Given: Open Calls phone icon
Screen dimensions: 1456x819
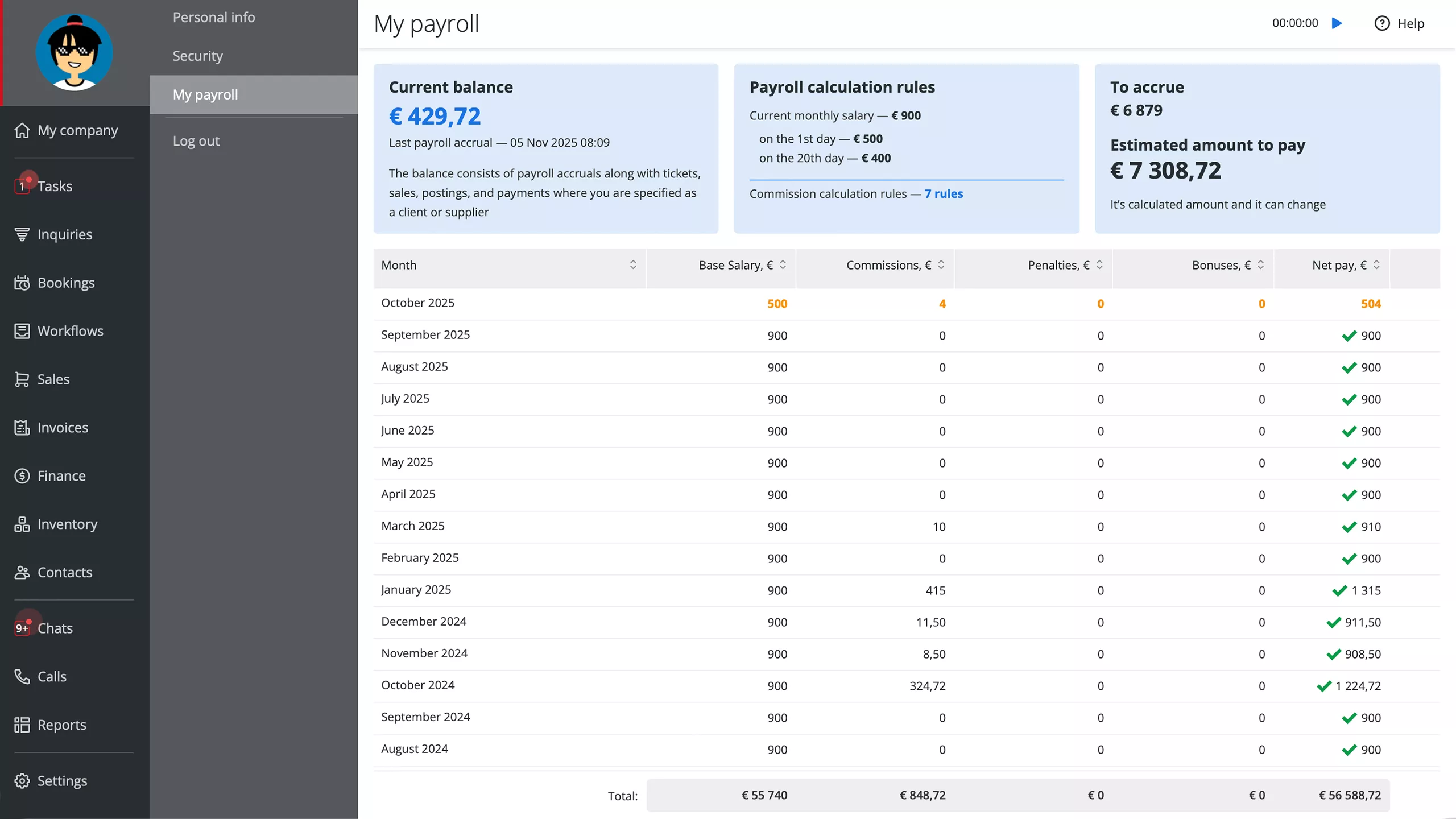Looking at the screenshot, I should tap(22, 676).
